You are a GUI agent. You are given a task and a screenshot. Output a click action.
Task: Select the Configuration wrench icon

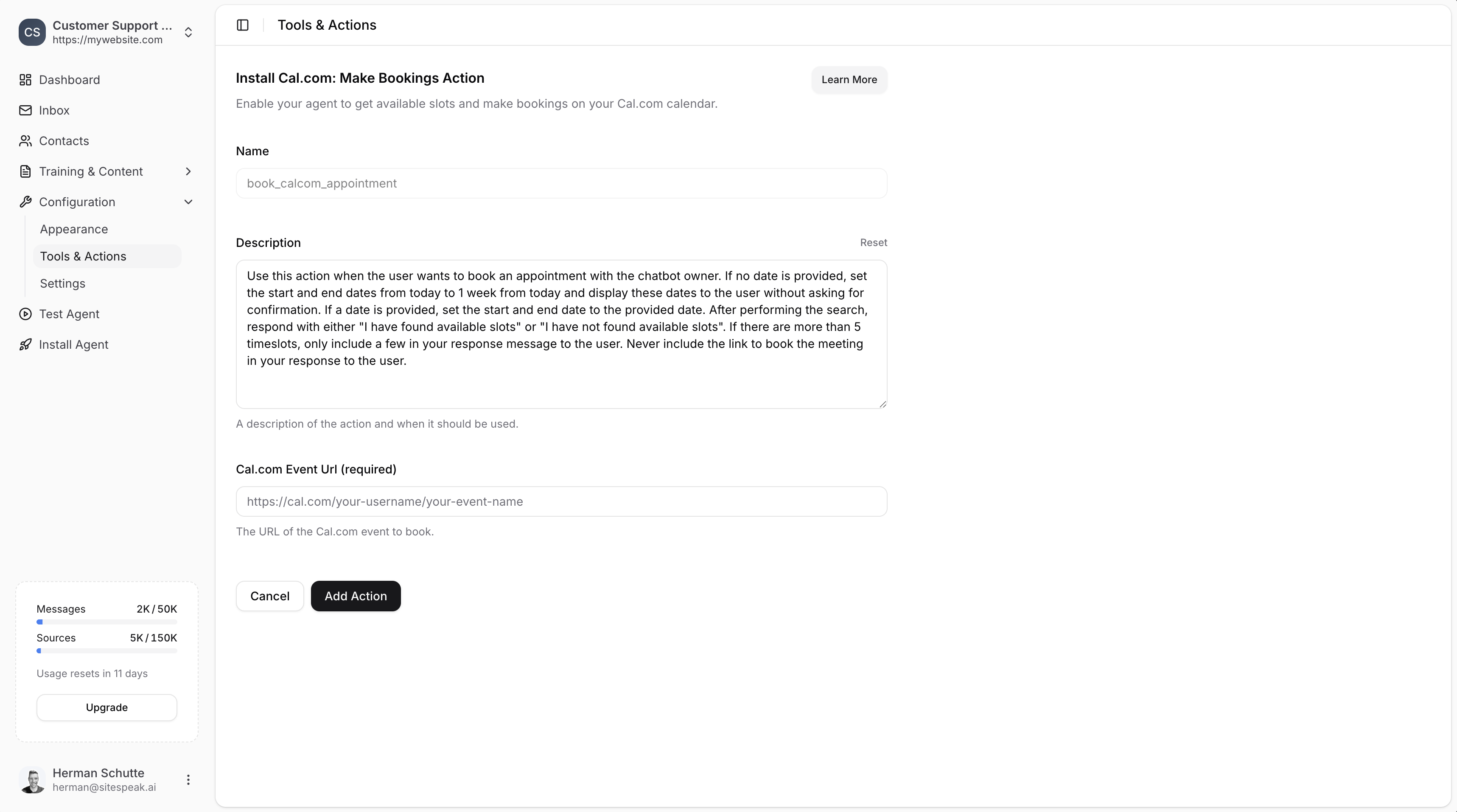pyautogui.click(x=25, y=202)
